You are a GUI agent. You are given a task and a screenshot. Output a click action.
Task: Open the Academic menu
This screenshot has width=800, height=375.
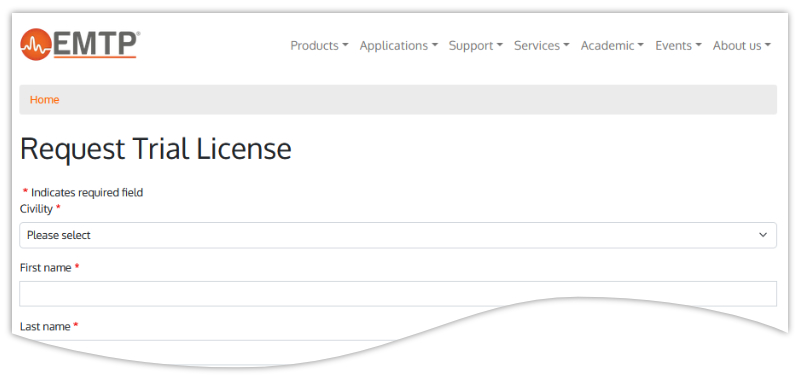click(612, 45)
